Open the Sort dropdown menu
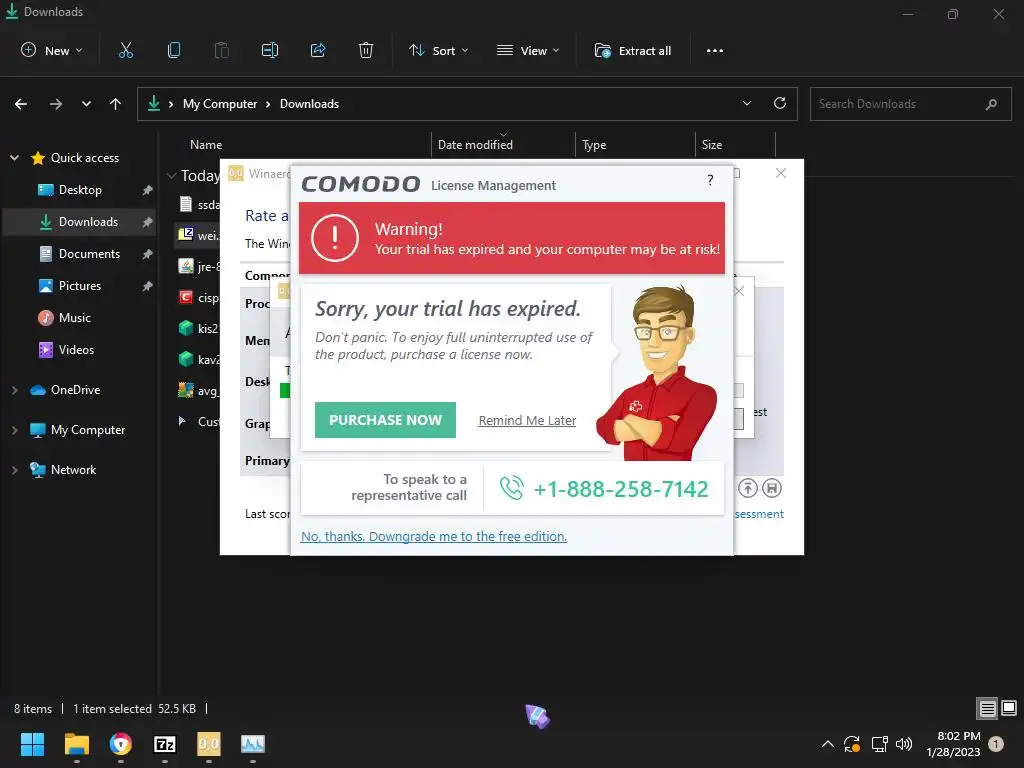Screen dimensions: 1024x768 439,50
